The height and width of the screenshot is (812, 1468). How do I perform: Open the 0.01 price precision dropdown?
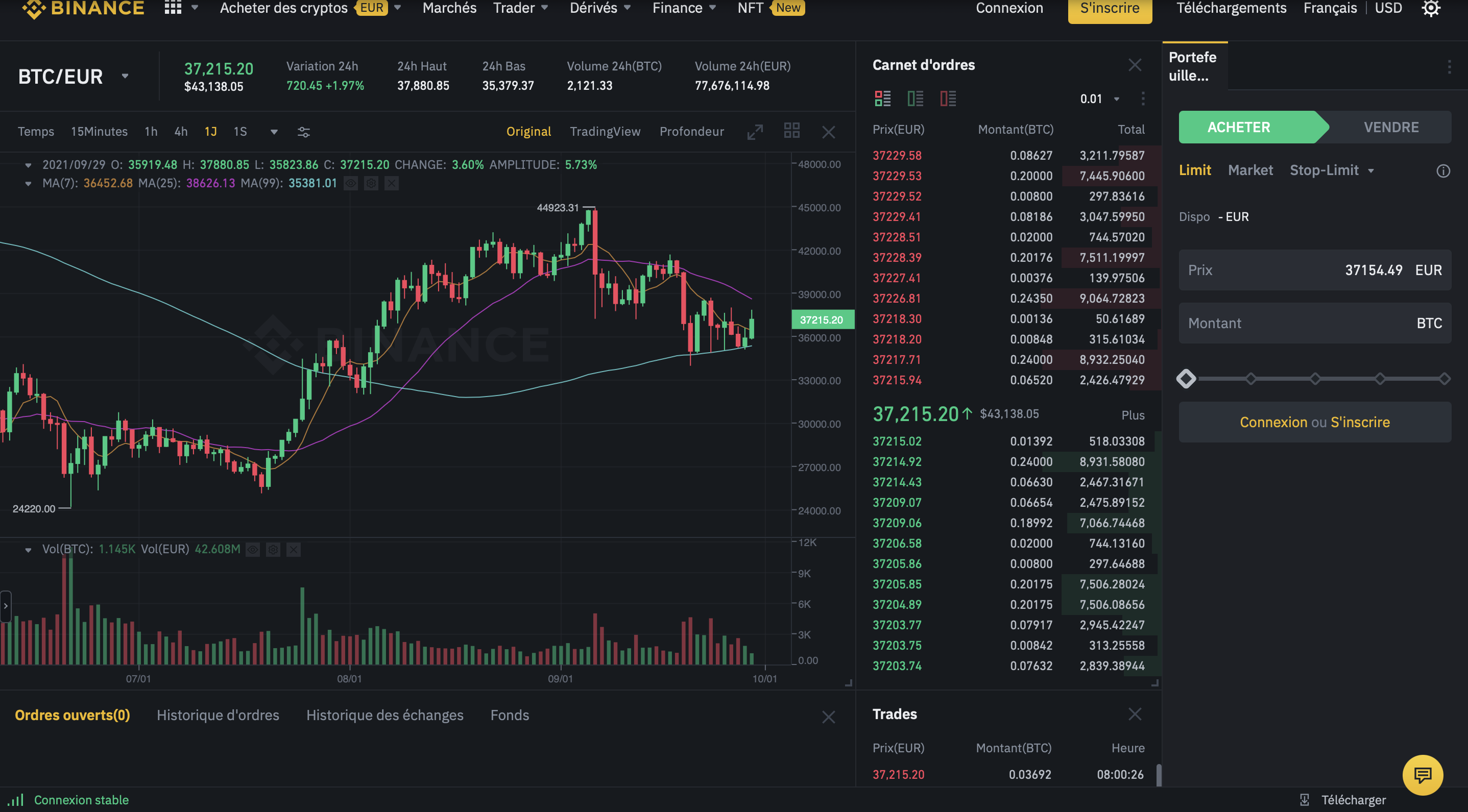click(1099, 99)
